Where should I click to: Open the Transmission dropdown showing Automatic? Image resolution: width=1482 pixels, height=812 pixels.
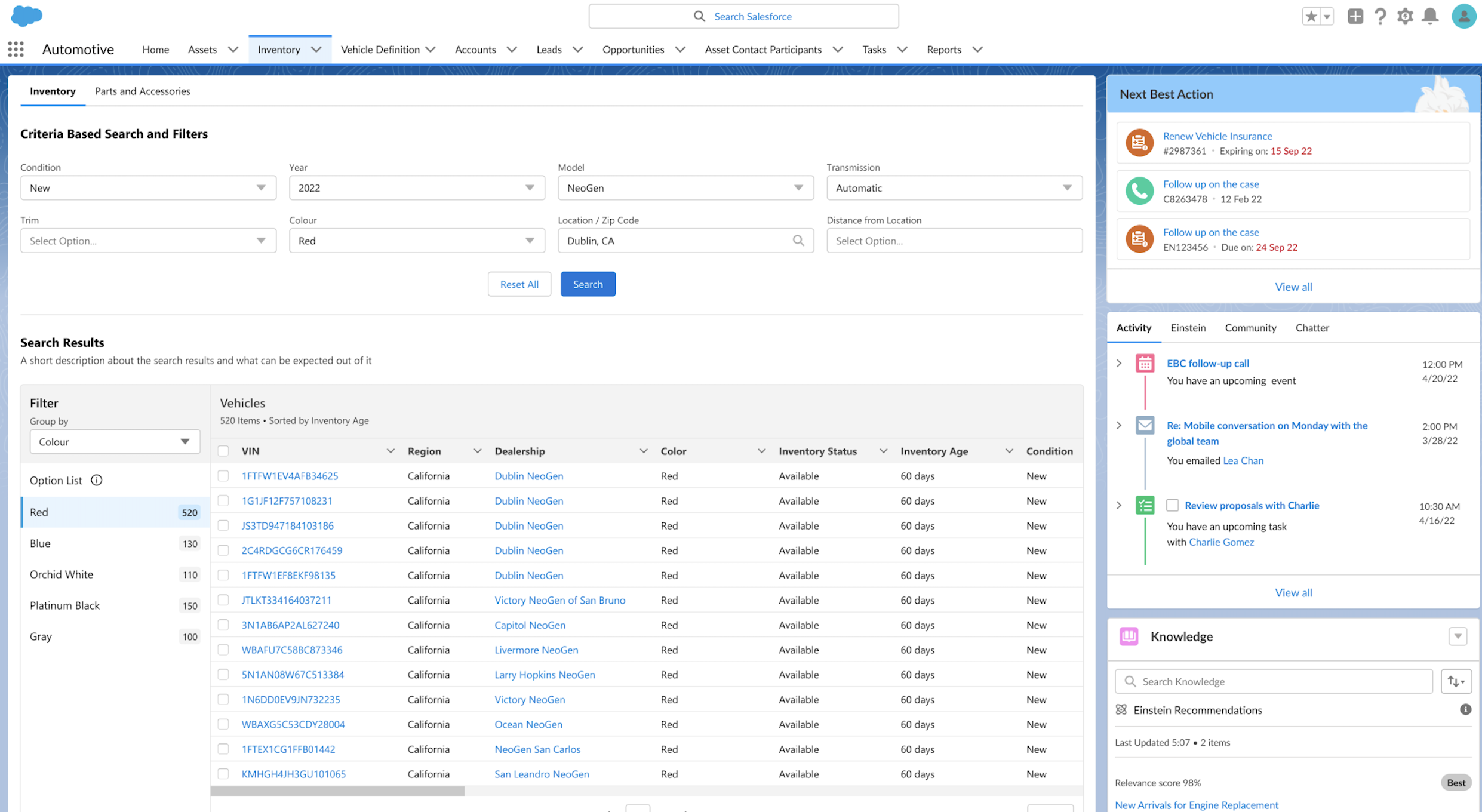coord(954,187)
